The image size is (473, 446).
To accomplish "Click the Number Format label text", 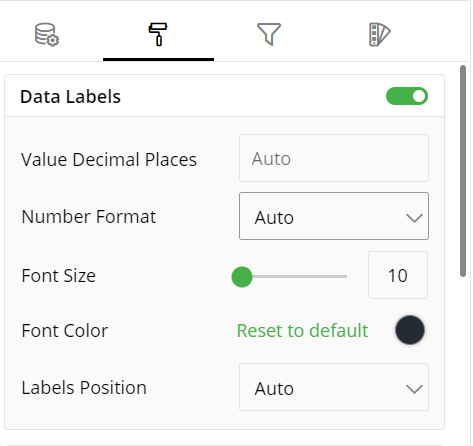I will [x=89, y=217].
